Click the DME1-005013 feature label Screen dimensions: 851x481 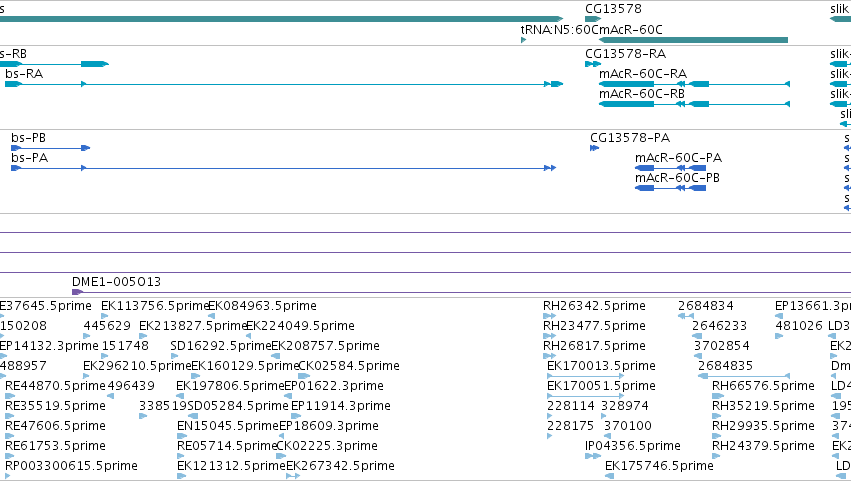pos(116,282)
